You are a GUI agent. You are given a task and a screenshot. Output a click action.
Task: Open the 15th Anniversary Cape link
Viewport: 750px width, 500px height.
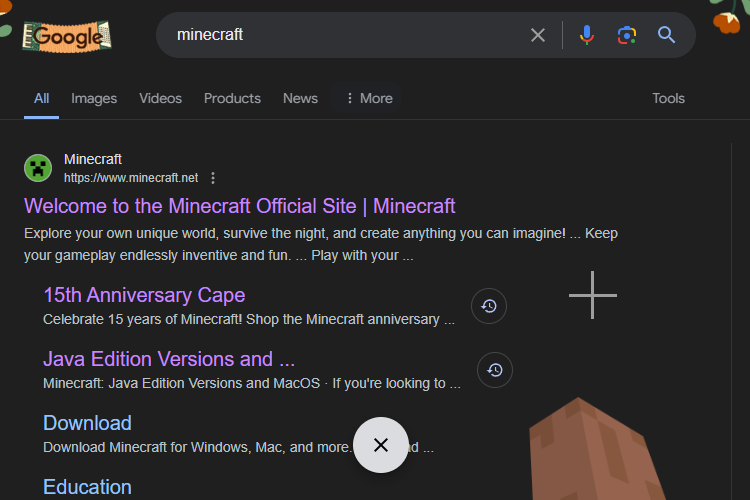[144, 295]
